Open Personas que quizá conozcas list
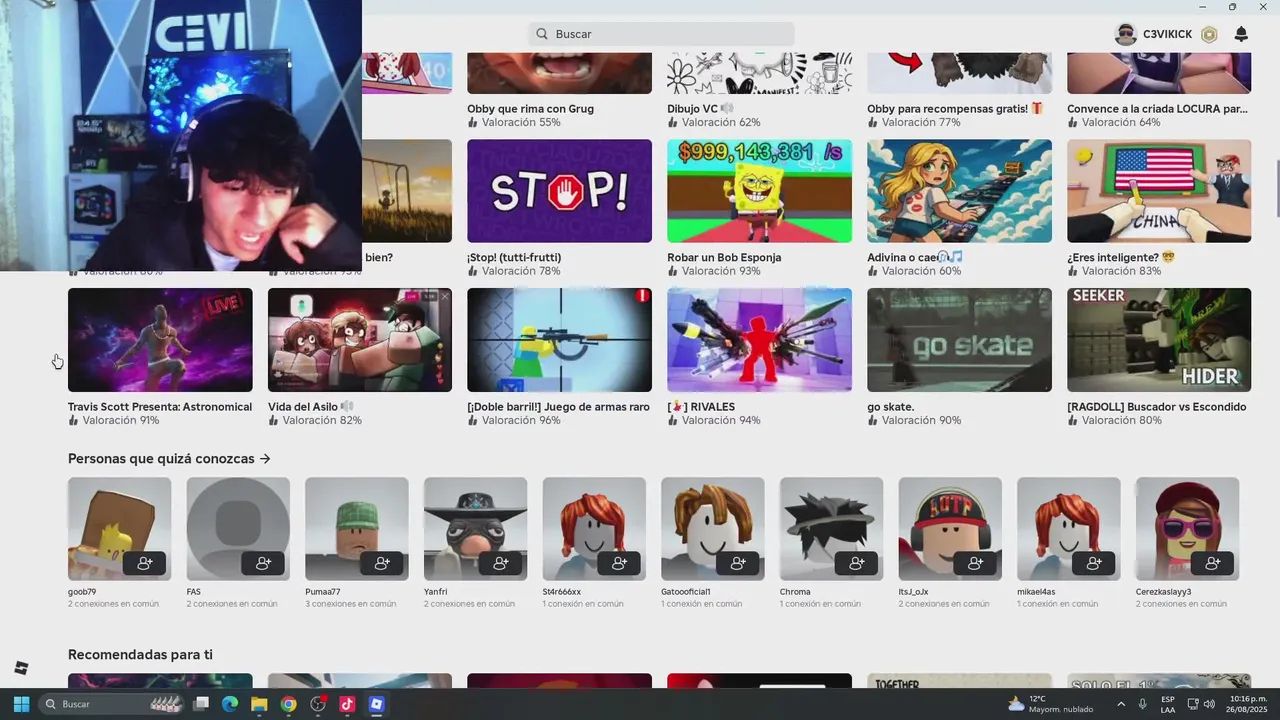The width and height of the screenshot is (1280, 720). [x=169, y=459]
